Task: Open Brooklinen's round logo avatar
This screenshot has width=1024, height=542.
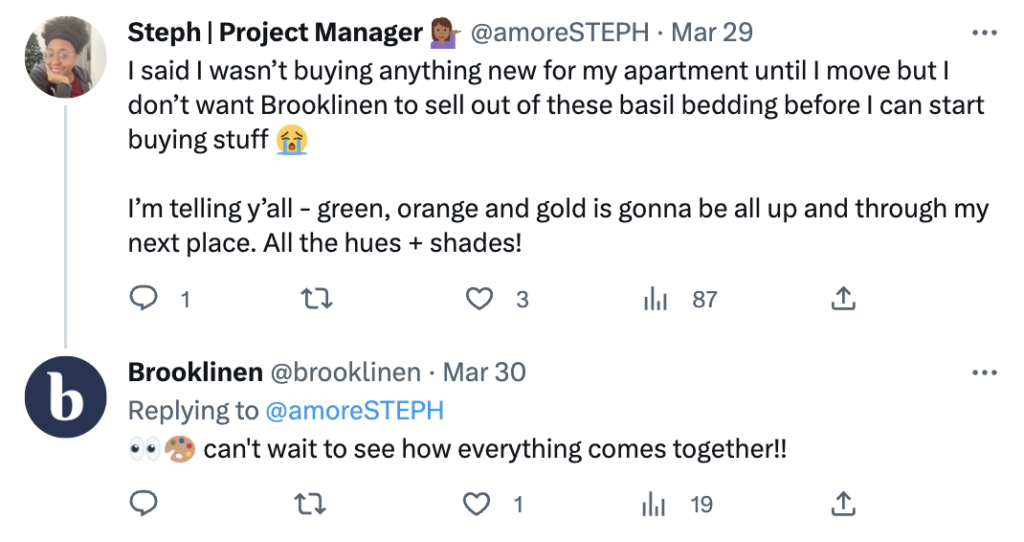Action: click(66, 397)
